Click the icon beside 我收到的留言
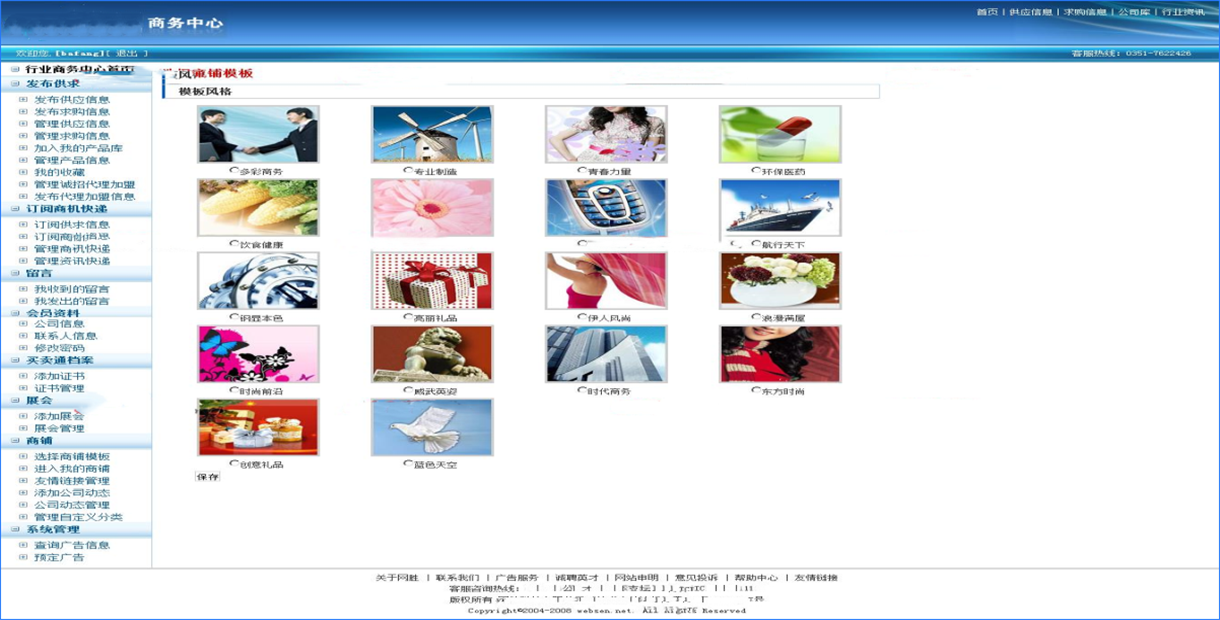The width and height of the screenshot is (1220, 620). click(24, 288)
